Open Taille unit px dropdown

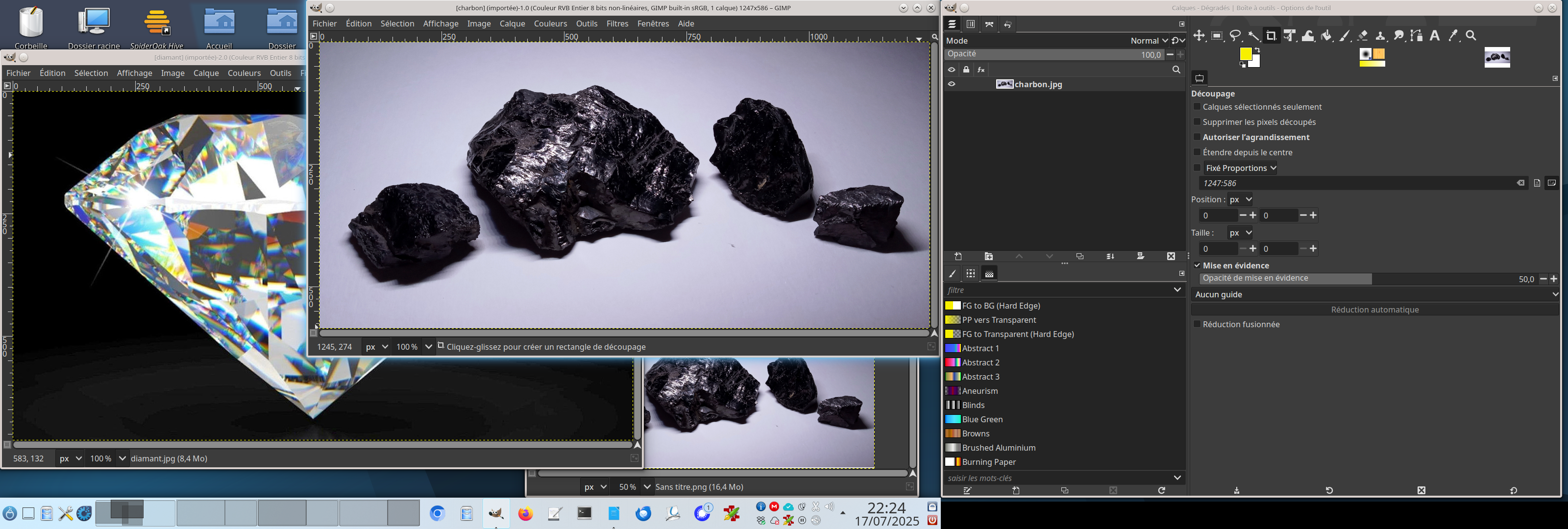(x=1240, y=233)
